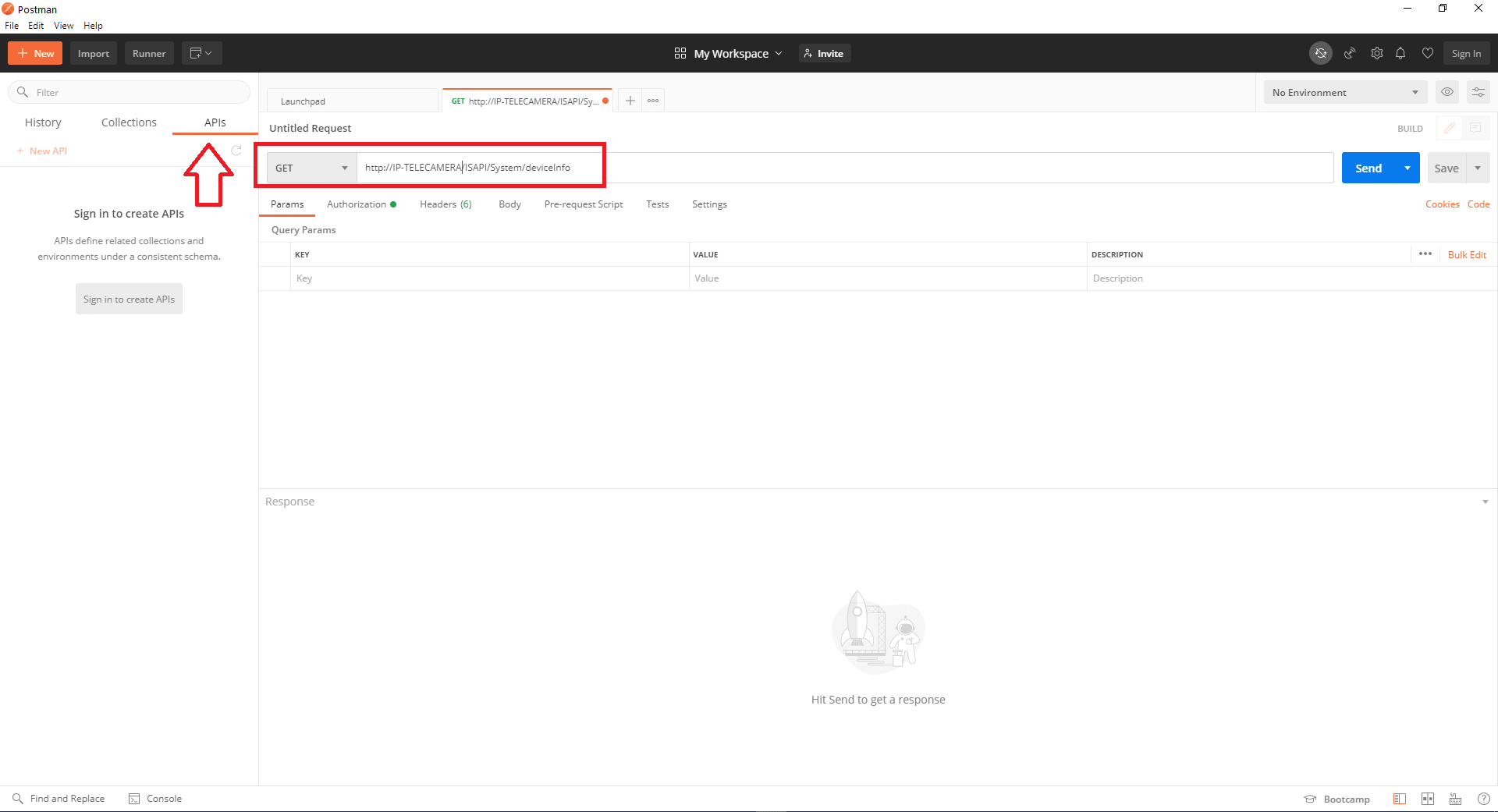Viewport: 1498px width, 812px height.
Task: Select the APIs sidebar tab
Action: 215,122
